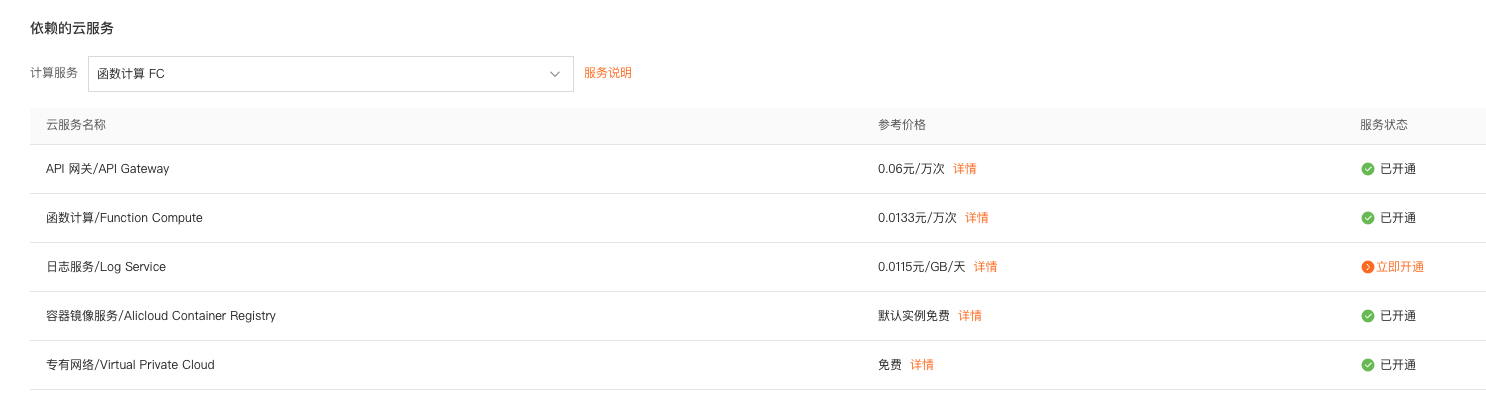
Task: Open 详情 for the Virtual Private Cloud price
Action: point(922,365)
